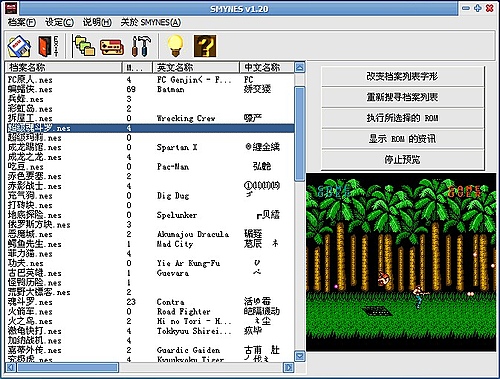
Task: Open the gamepad controller settings icon
Action: (x=112, y=47)
